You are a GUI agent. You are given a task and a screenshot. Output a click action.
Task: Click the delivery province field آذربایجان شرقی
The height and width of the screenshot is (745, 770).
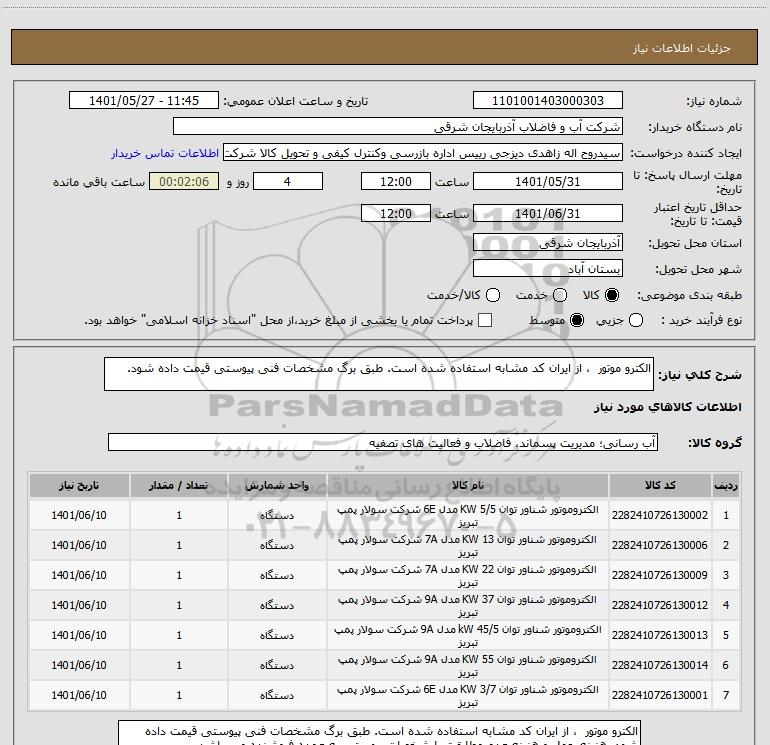tap(548, 243)
